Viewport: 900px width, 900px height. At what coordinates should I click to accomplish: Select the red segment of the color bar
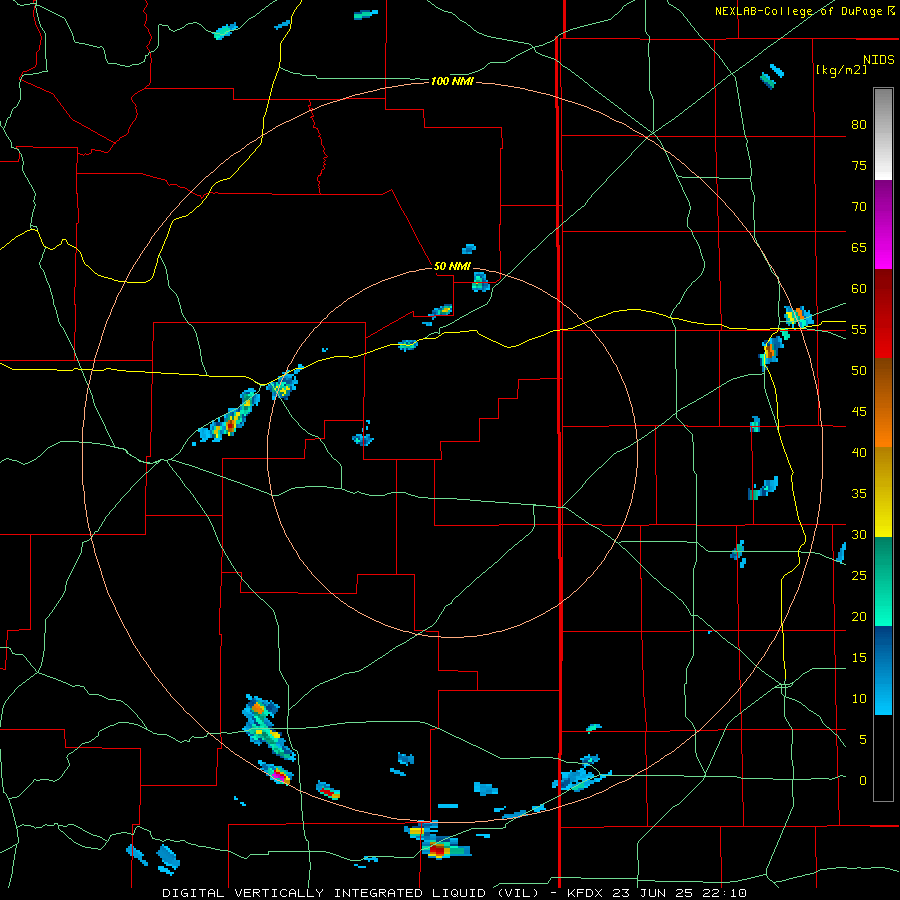[x=883, y=313]
